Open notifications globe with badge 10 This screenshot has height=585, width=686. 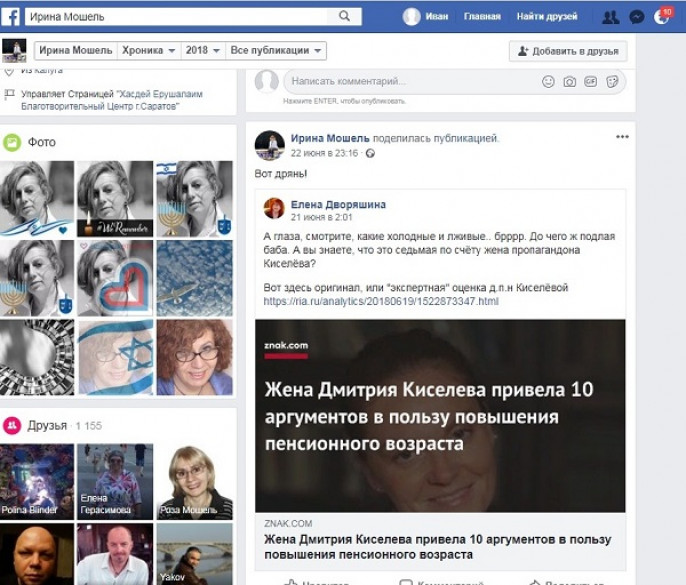tap(662, 17)
